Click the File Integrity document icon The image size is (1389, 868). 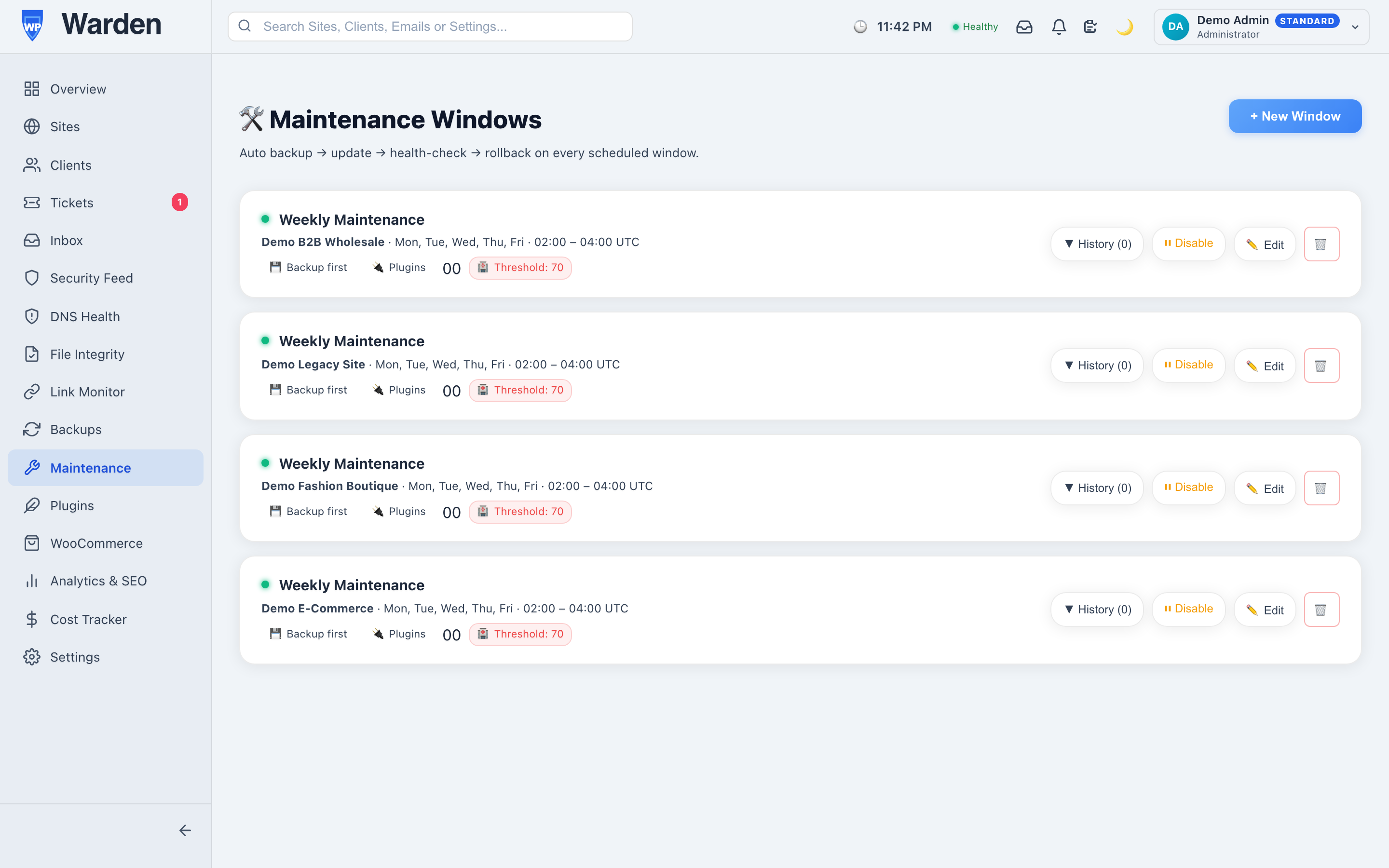32,354
